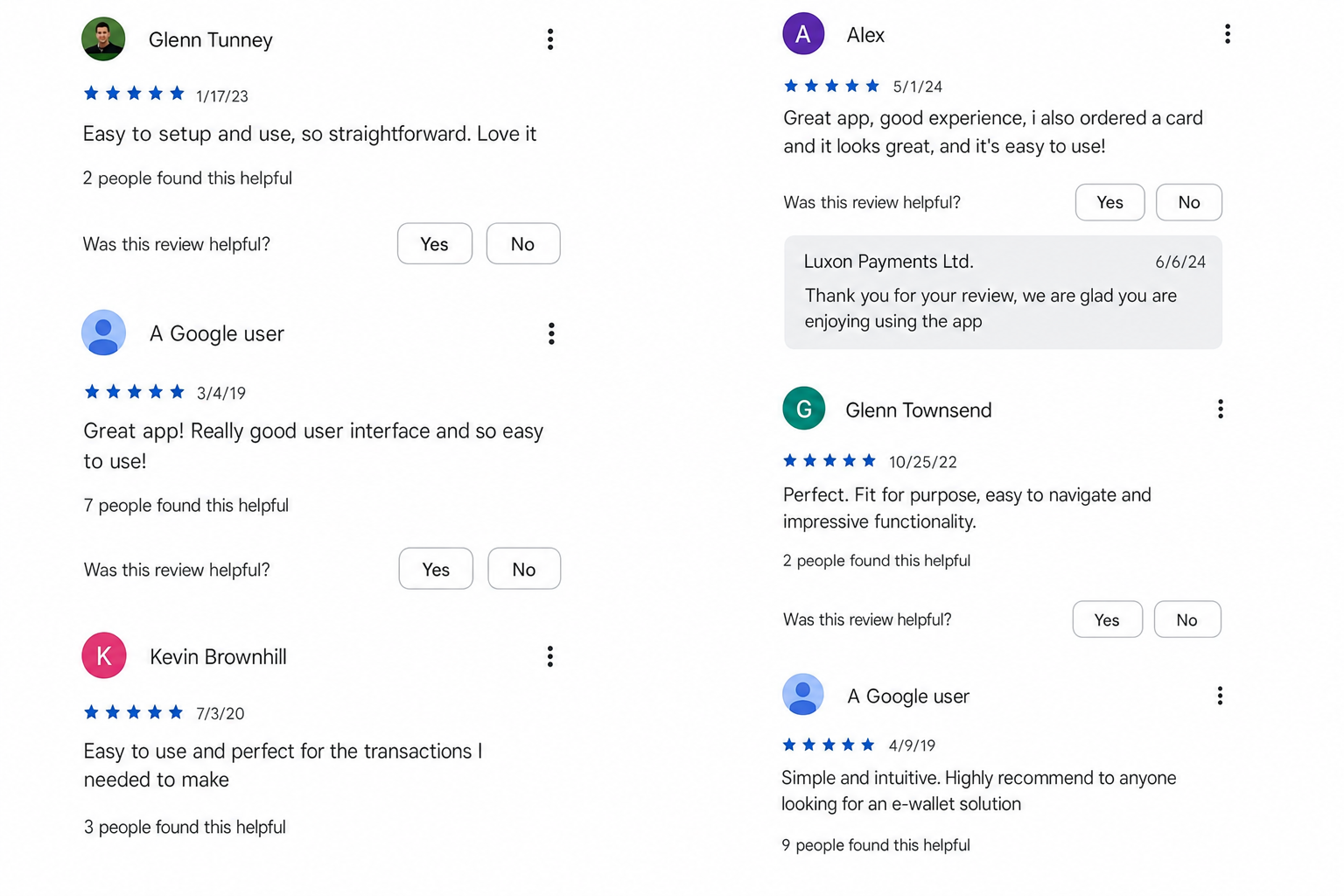Screen dimensions: 1344x896
Task: Select Yes on Glenn Townsend's review
Action: tap(1108, 619)
